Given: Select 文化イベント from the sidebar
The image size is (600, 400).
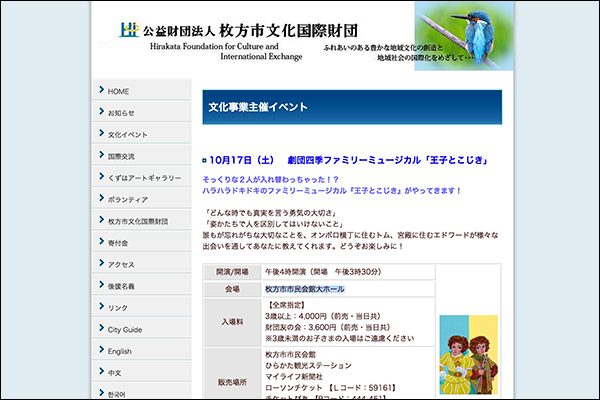Looking at the screenshot, I should click(128, 134).
